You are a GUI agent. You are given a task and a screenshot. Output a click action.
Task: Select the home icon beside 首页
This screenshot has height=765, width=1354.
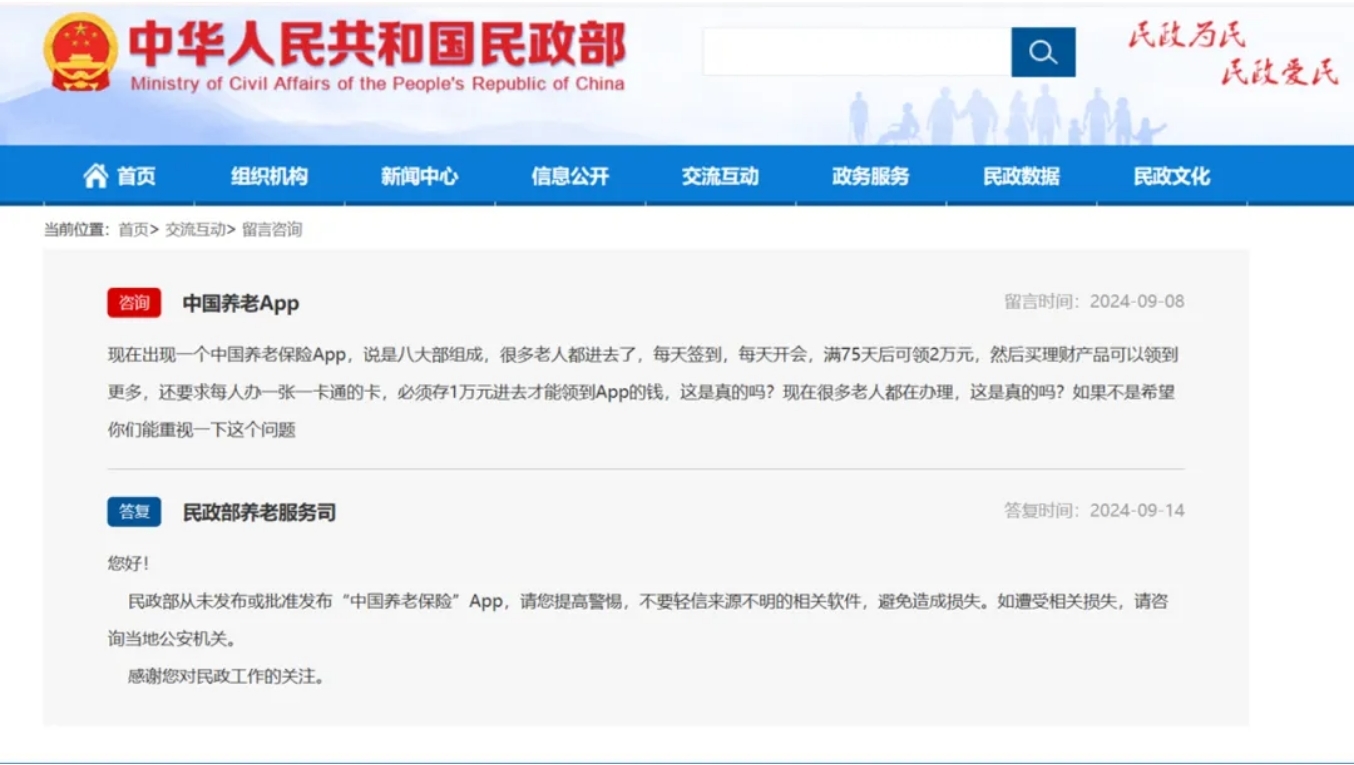[x=95, y=174]
